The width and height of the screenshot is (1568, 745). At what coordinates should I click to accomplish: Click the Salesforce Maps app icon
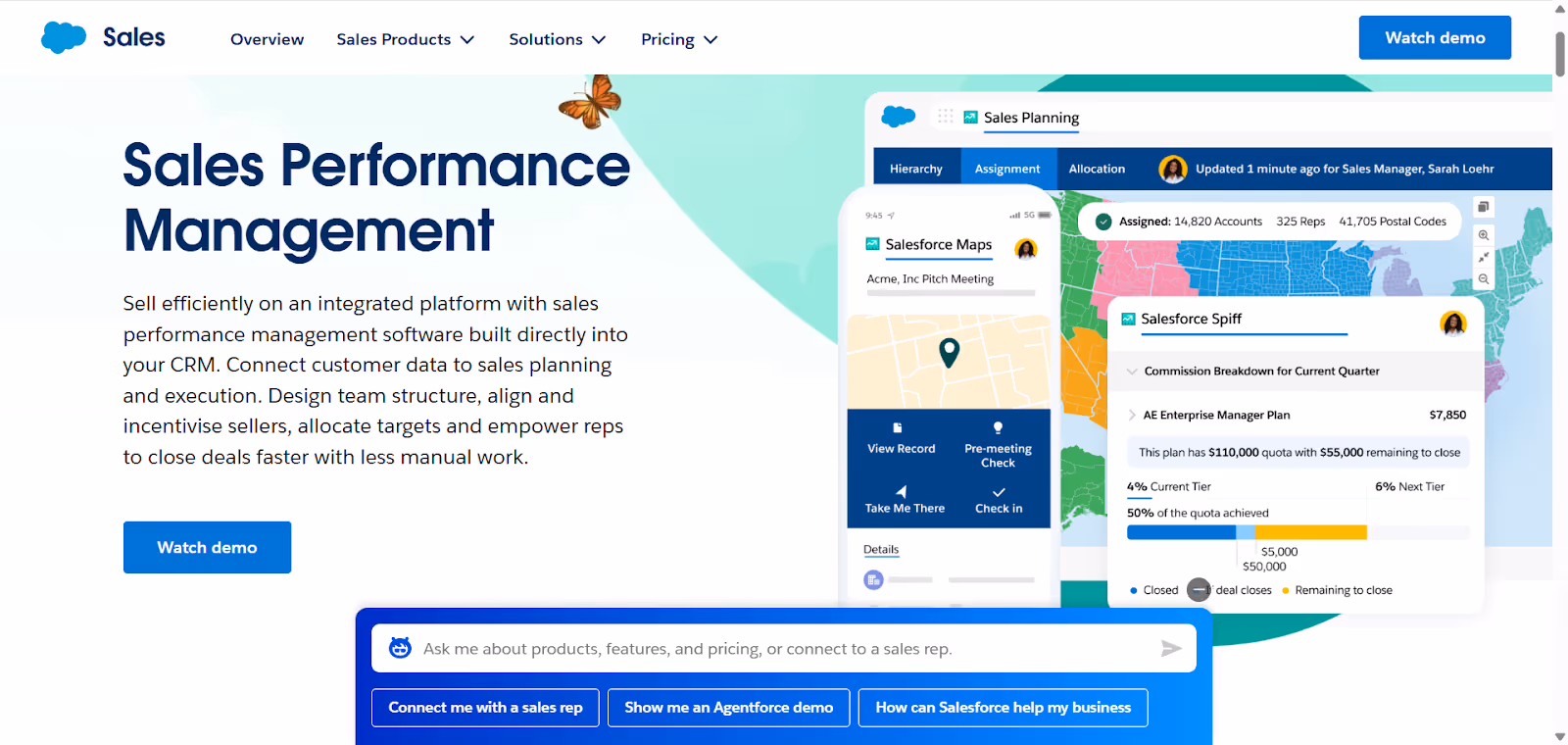coord(872,244)
